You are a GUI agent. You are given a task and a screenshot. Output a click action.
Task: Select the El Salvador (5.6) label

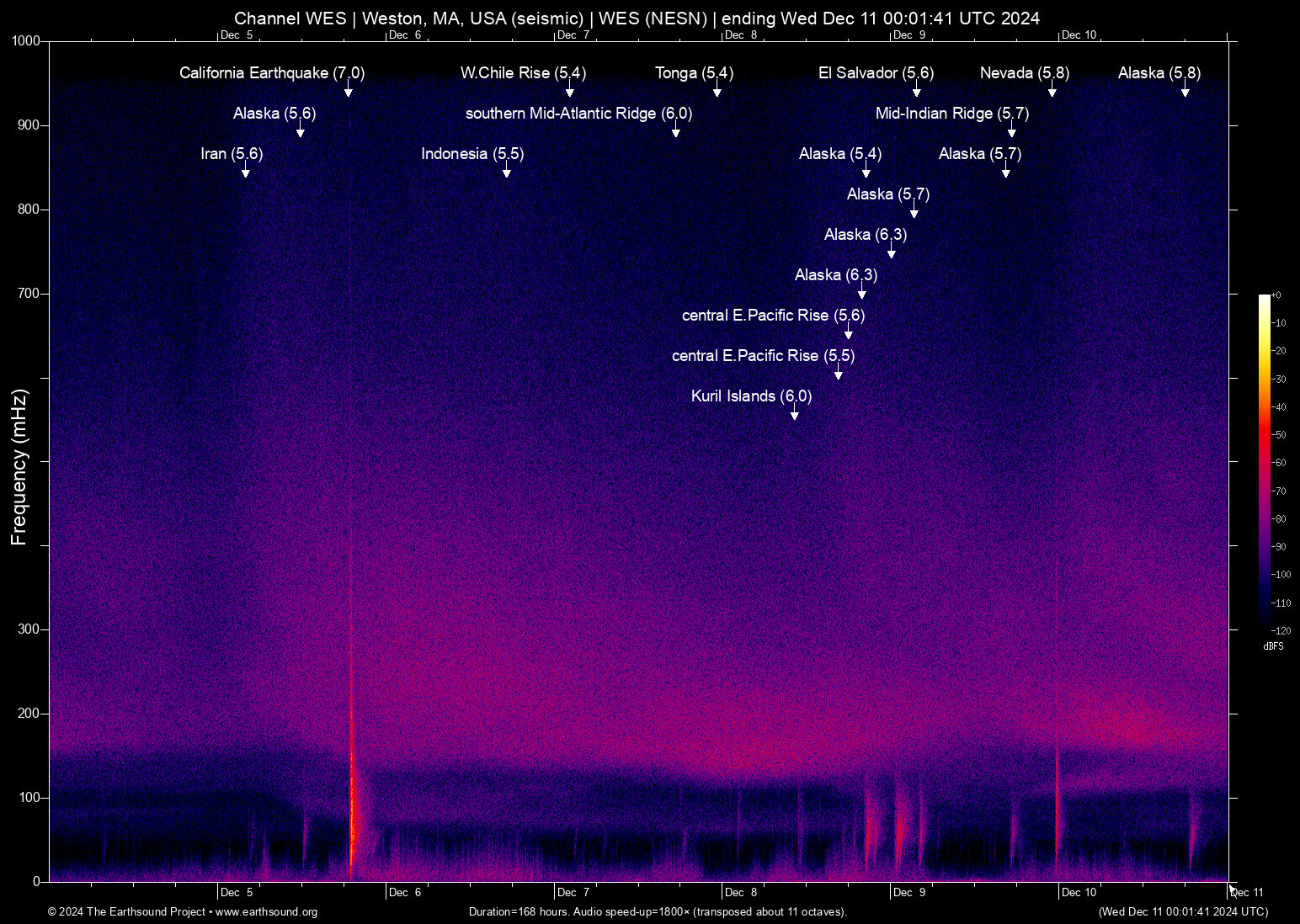point(876,73)
